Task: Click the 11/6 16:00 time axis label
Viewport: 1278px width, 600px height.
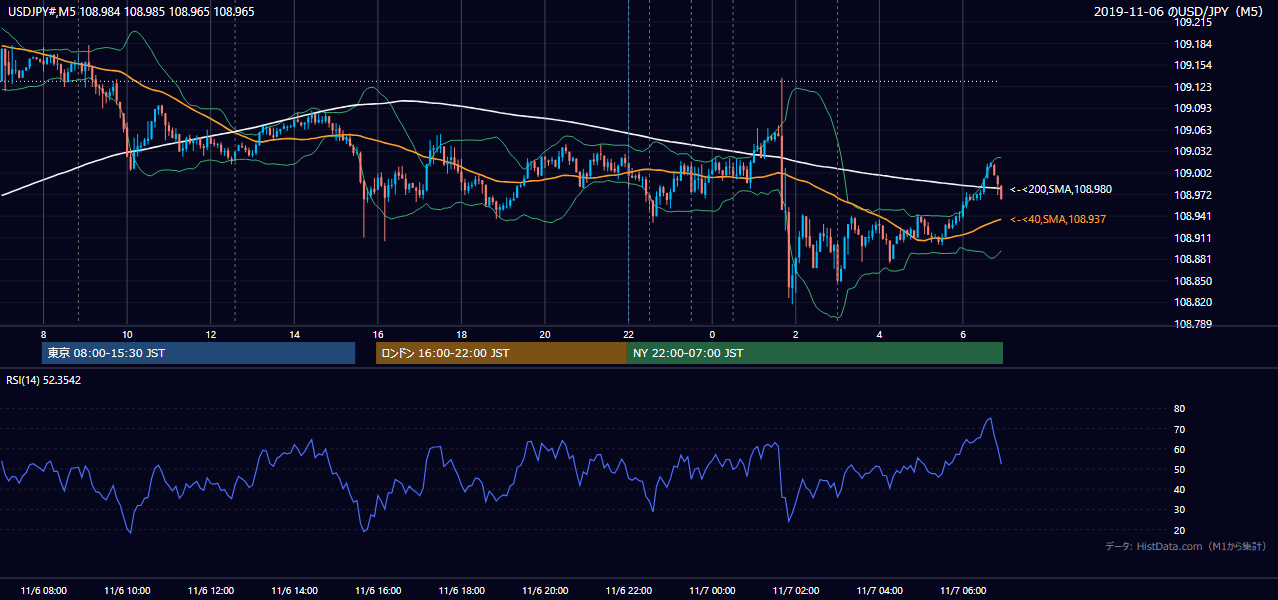Action: [378, 591]
